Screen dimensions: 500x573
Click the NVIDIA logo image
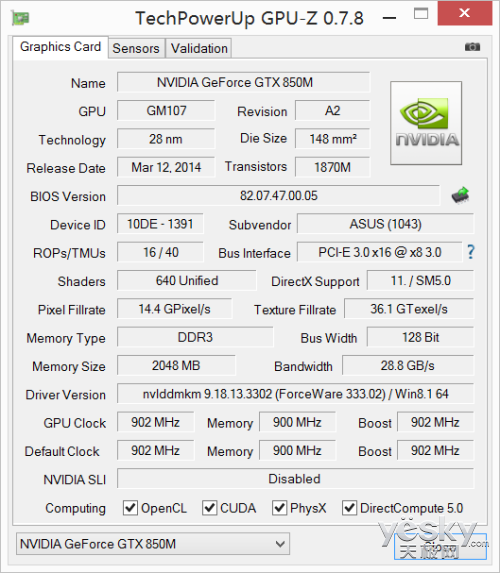pos(426,123)
